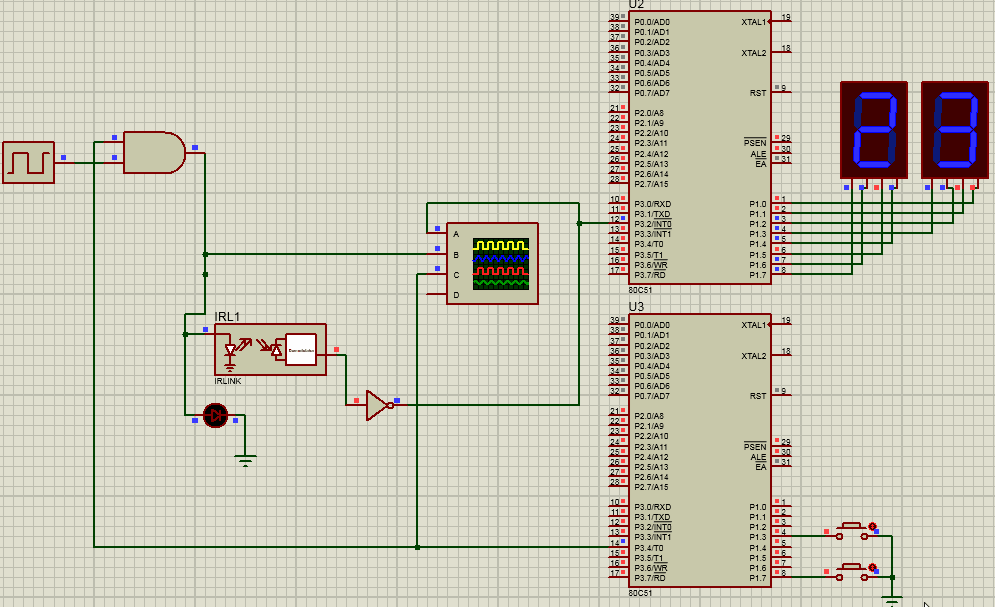Screen dimensions: 995x607
Task: Click the IRLINK optocoupler component body
Action: point(270,349)
